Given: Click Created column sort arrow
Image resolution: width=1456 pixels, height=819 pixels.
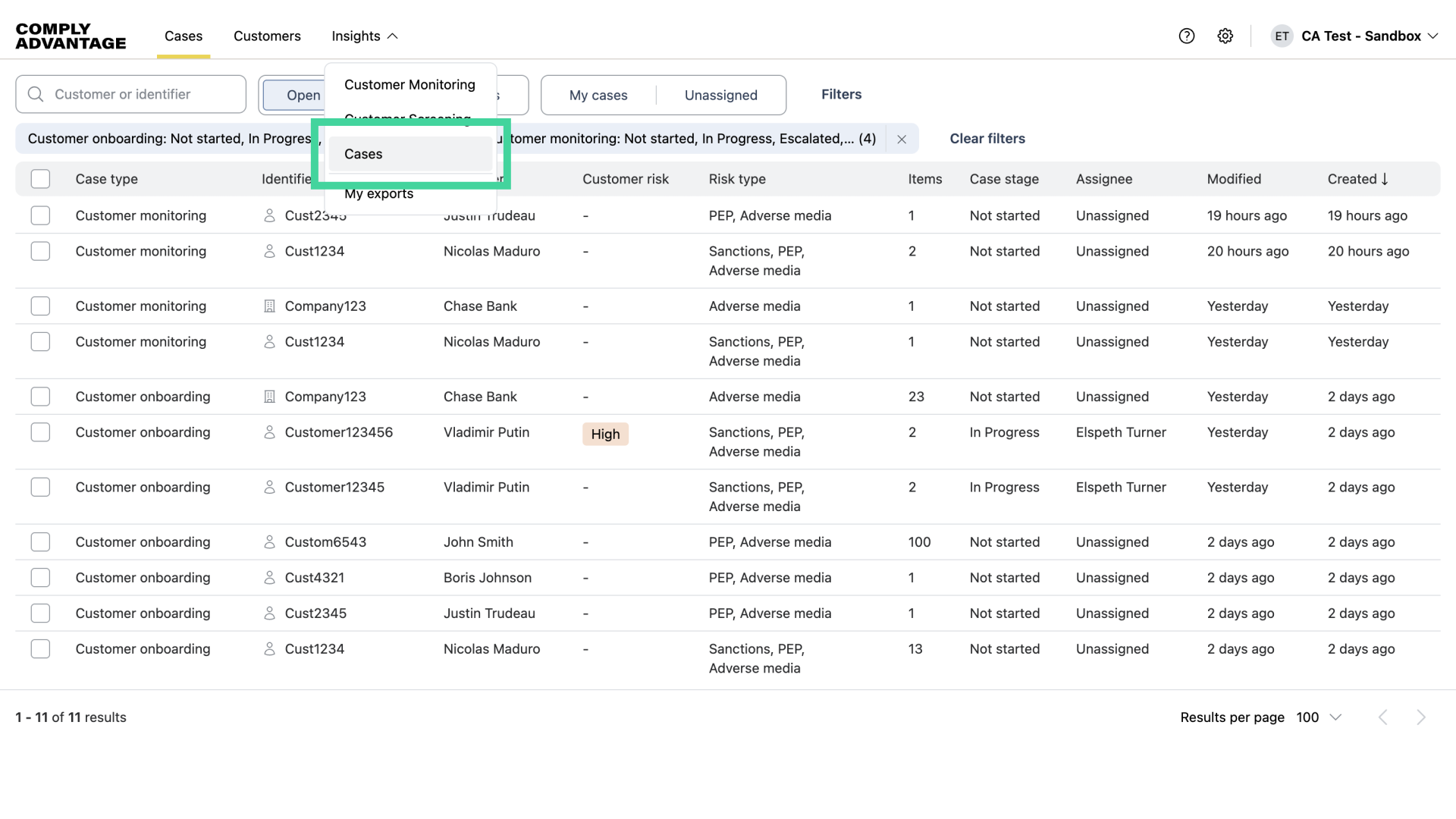Looking at the screenshot, I should (1385, 179).
